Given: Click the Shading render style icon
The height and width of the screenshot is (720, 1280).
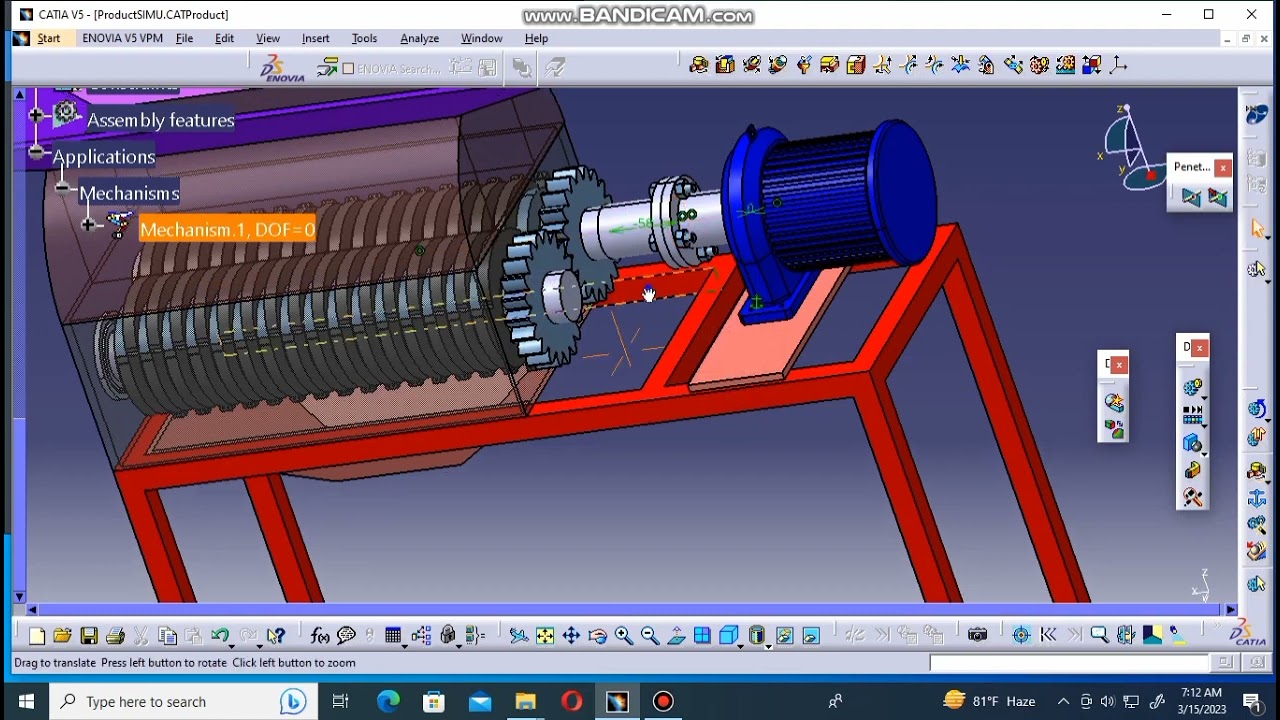Looking at the screenshot, I should pyautogui.click(x=756, y=635).
